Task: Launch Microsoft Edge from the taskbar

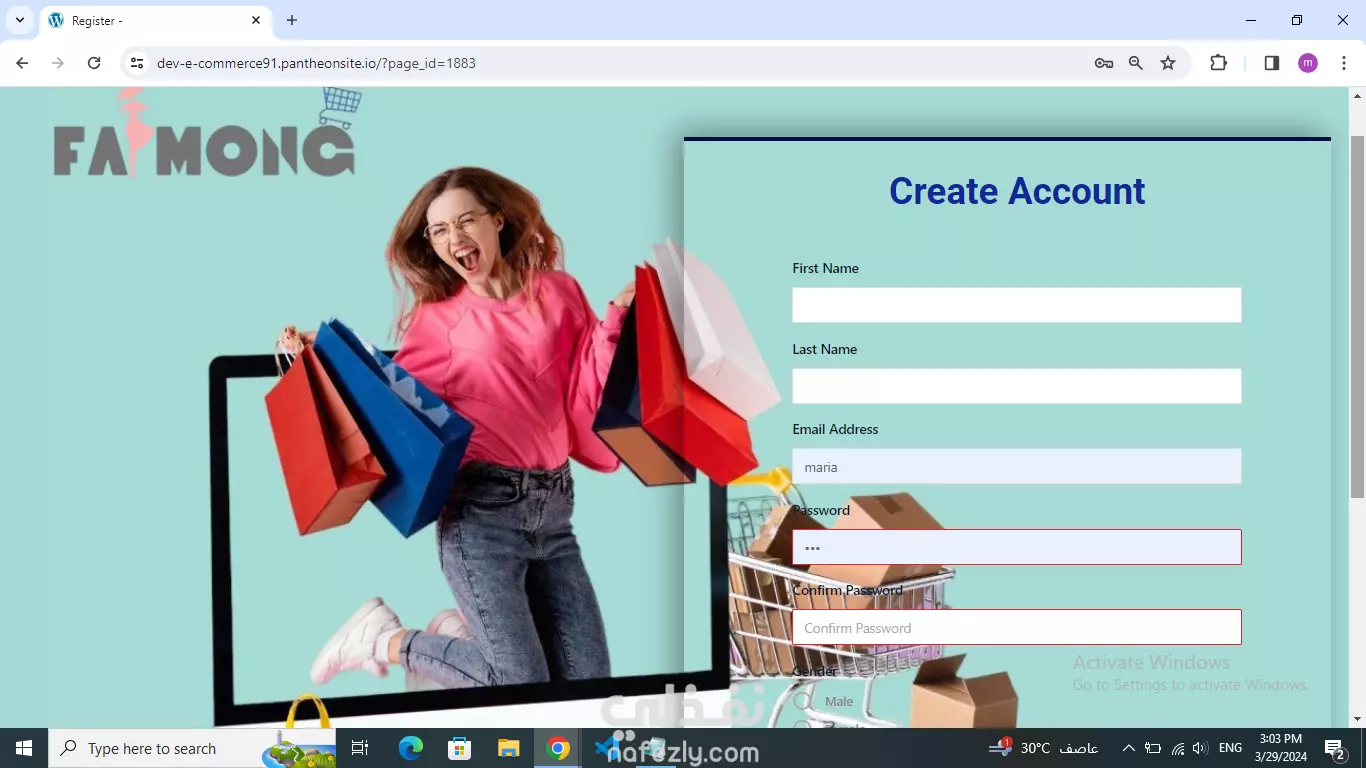Action: point(410,748)
